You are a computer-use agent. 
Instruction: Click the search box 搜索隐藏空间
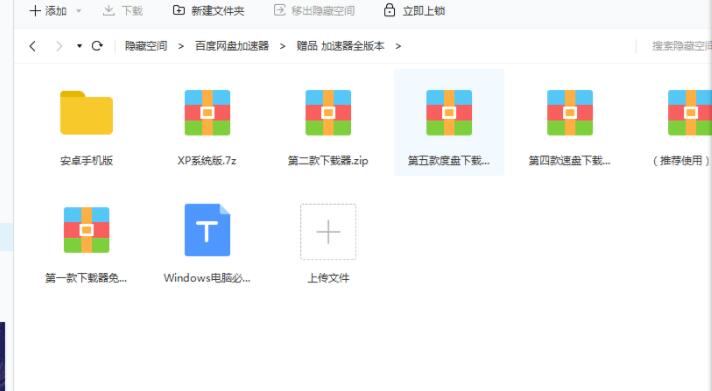point(682,46)
